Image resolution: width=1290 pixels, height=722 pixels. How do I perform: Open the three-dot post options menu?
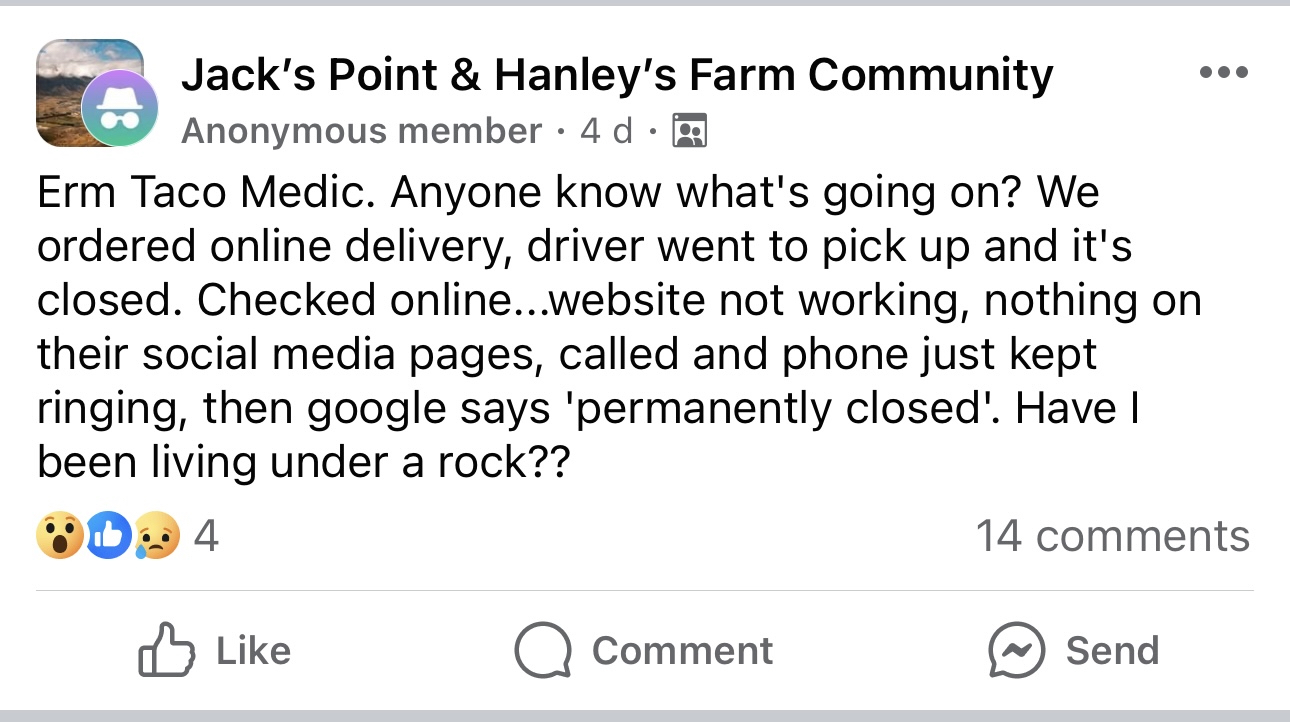[1224, 72]
